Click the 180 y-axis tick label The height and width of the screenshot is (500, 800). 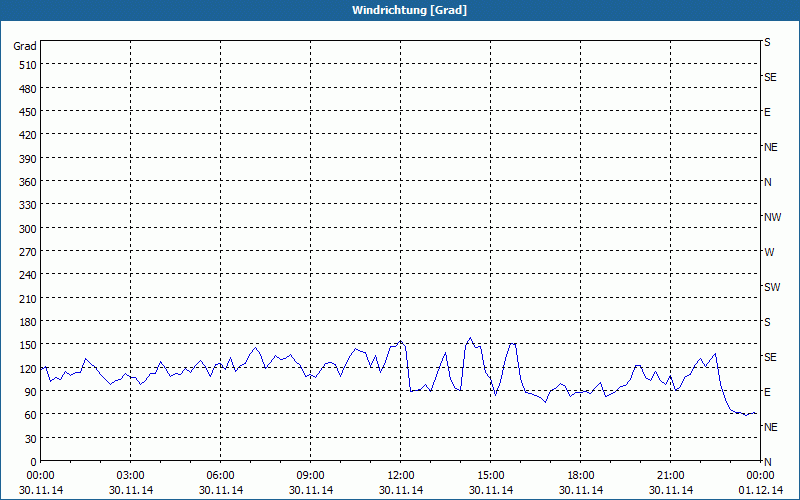tap(28, 322)
